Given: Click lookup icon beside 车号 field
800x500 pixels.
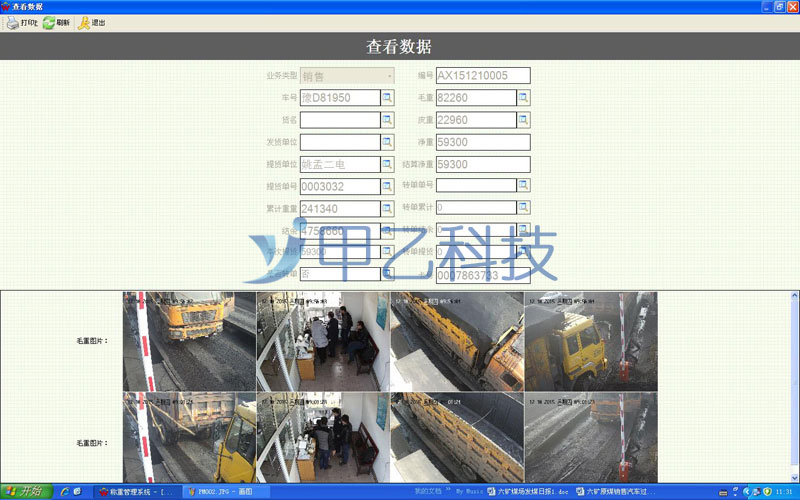Looking at the screenshot, I should click(388, 98).
